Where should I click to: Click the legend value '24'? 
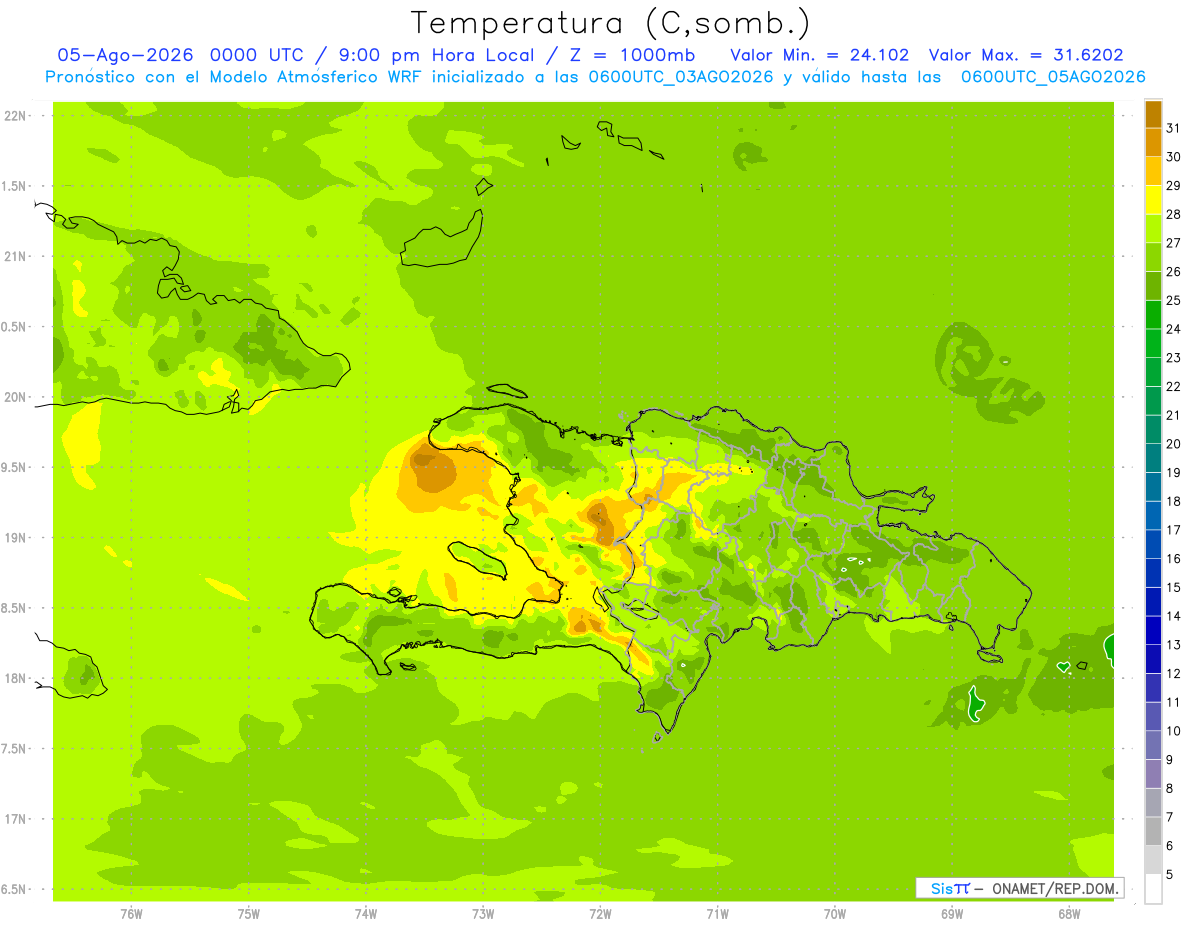(1173, 329)
